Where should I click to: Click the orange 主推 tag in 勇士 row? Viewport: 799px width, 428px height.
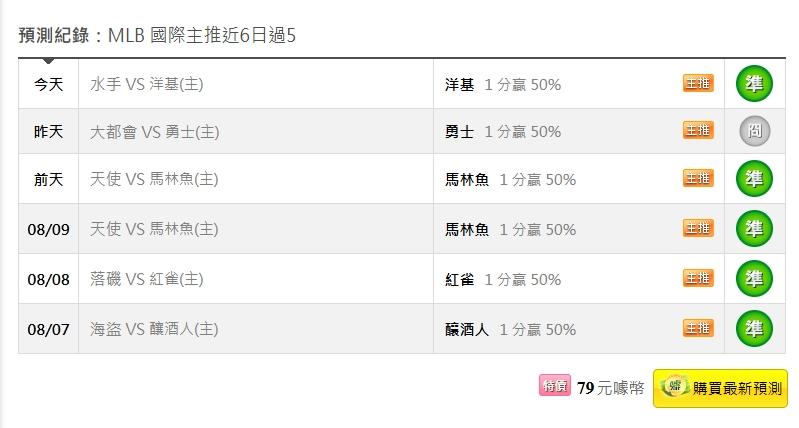698,130
